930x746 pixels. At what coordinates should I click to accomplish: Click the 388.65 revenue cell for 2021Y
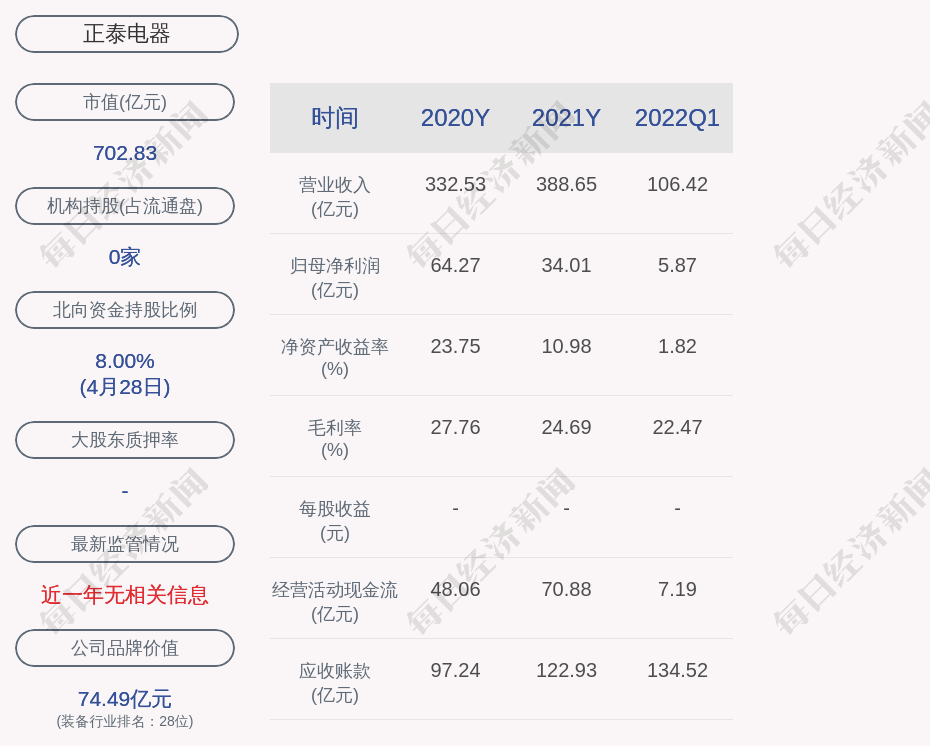point(566,184)
